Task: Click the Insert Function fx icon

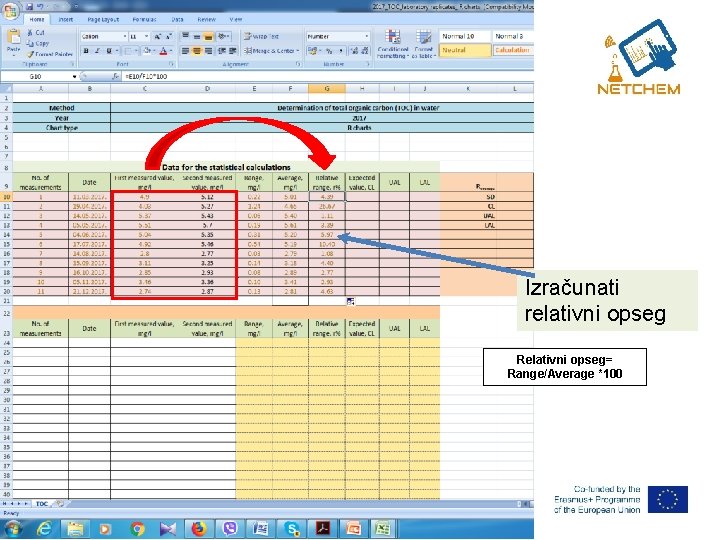Action: (115, 76)
